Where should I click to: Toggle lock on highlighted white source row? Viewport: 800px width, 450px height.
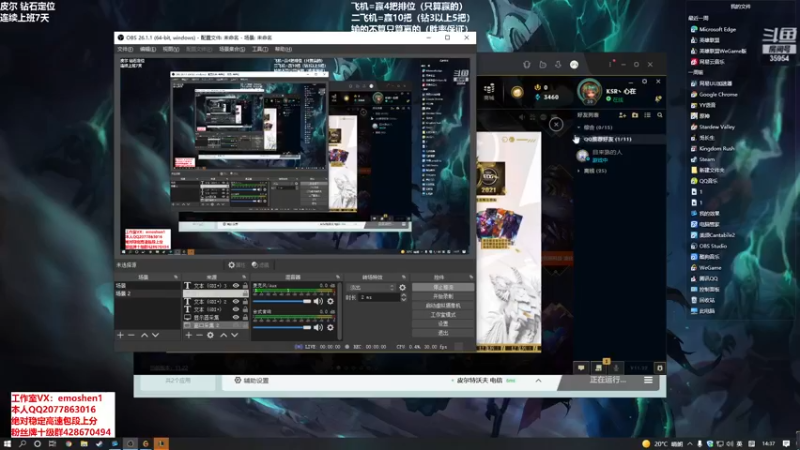tap(245, 293)
